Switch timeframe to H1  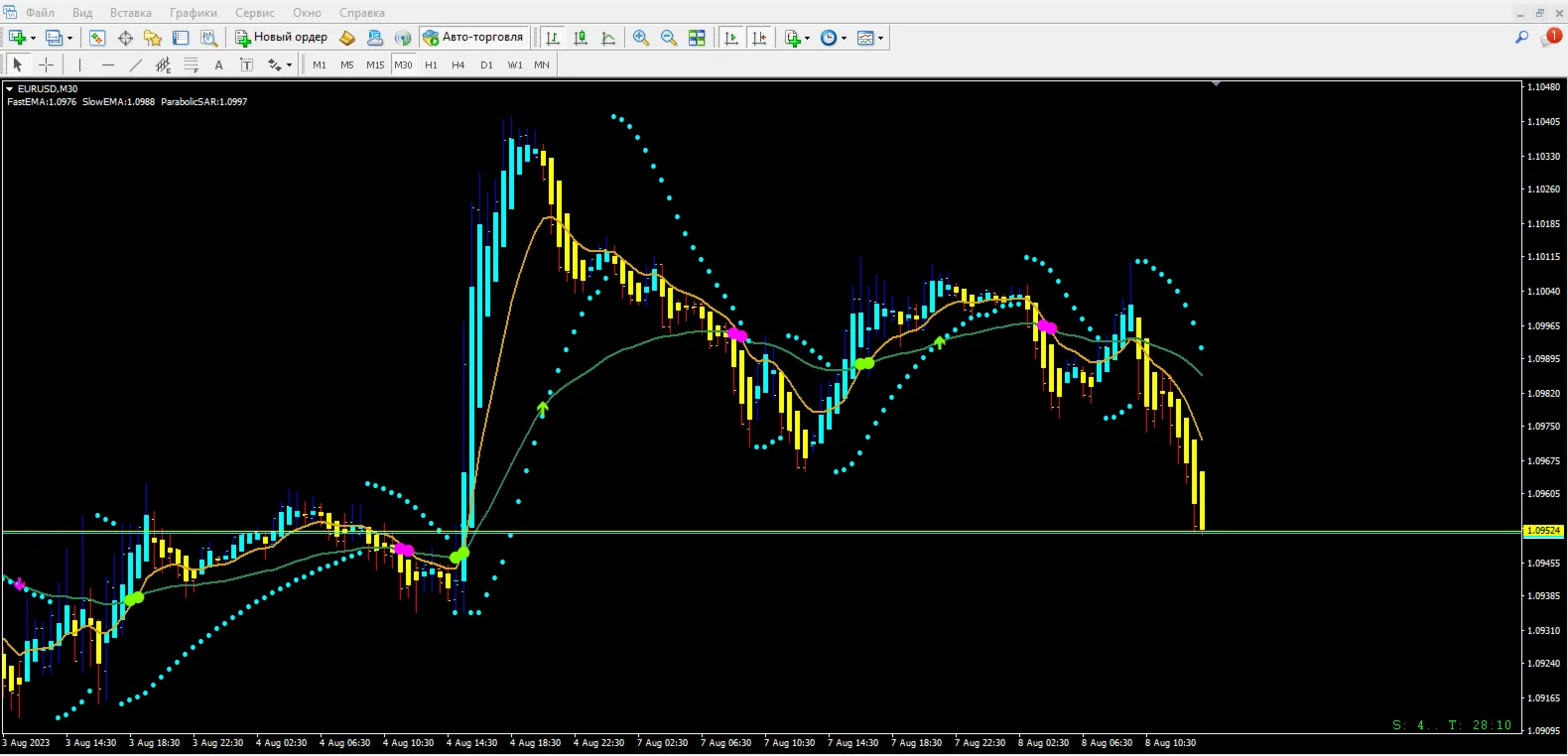[x=431, y=64]
